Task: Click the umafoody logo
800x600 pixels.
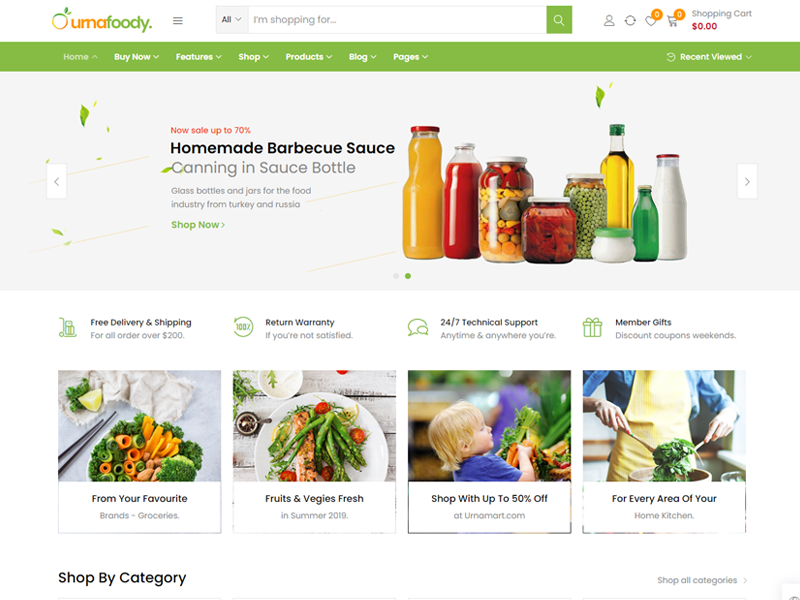Action: (x=102, y=20)
